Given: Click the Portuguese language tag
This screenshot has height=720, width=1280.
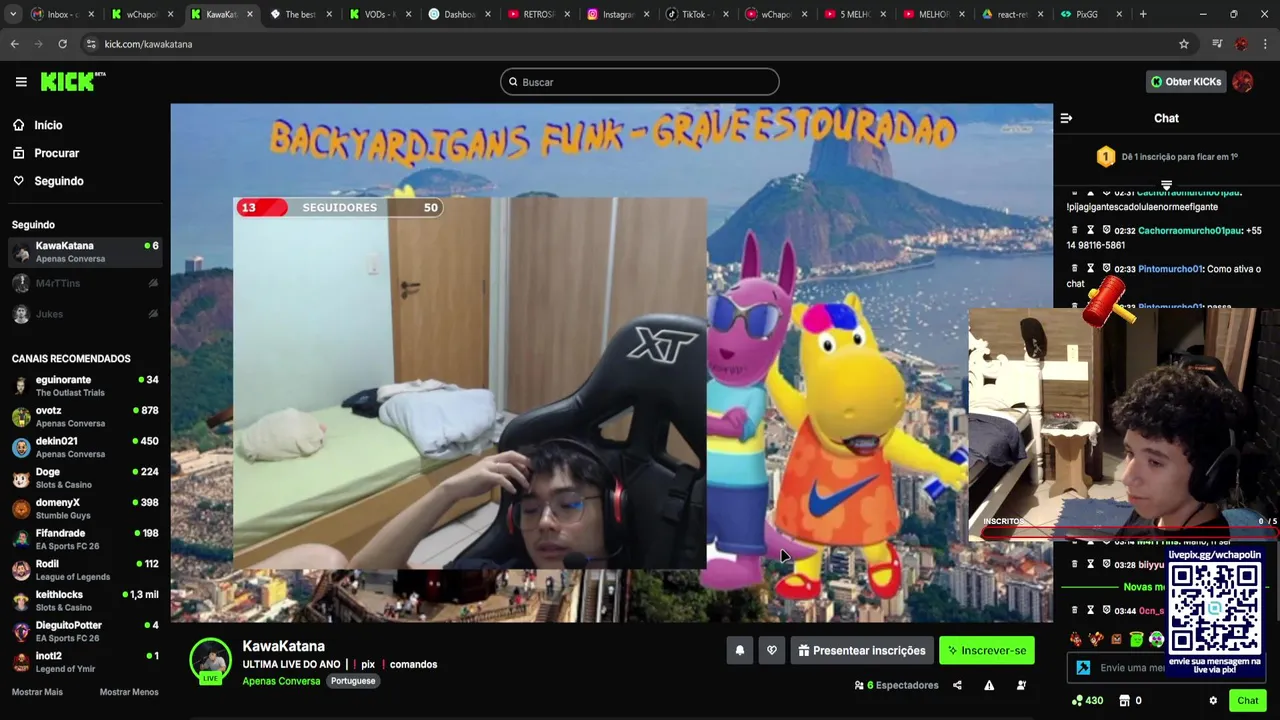Looking at the screenshot, I should pyautogui.click(x=353, y=681).
